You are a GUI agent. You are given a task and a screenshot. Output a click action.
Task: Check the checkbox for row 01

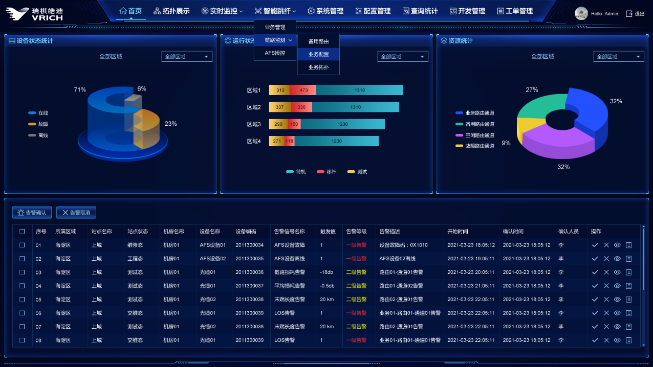coord(22,245)
